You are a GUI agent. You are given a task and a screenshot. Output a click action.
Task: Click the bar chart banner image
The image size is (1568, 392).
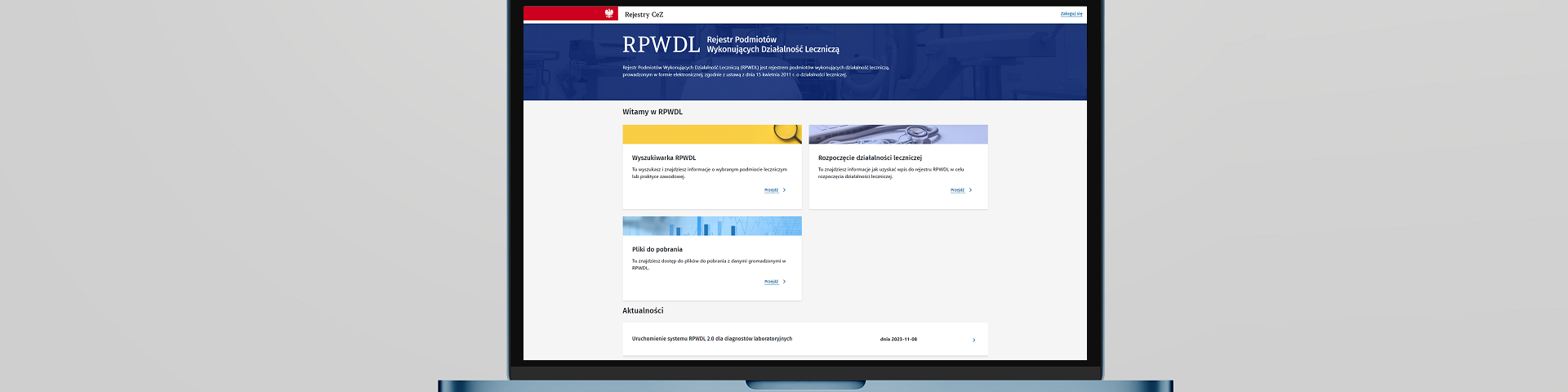click(x=711, y=225)
